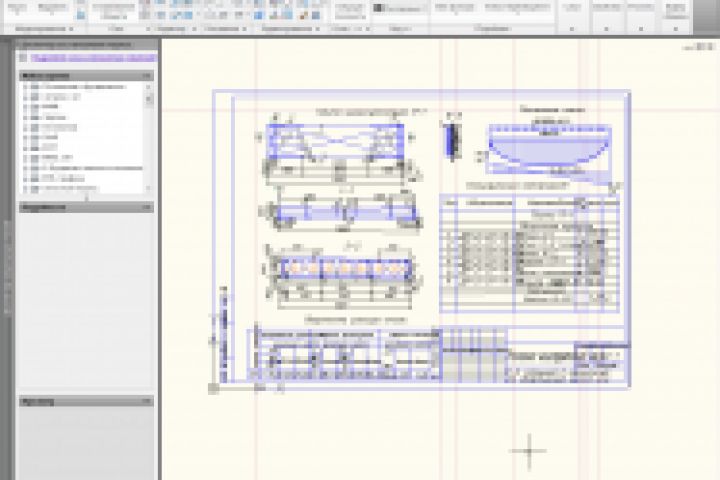720x480 pixels.
Task: Select the highlighted purple entry in side palette
Action: [x=94, y=58]
